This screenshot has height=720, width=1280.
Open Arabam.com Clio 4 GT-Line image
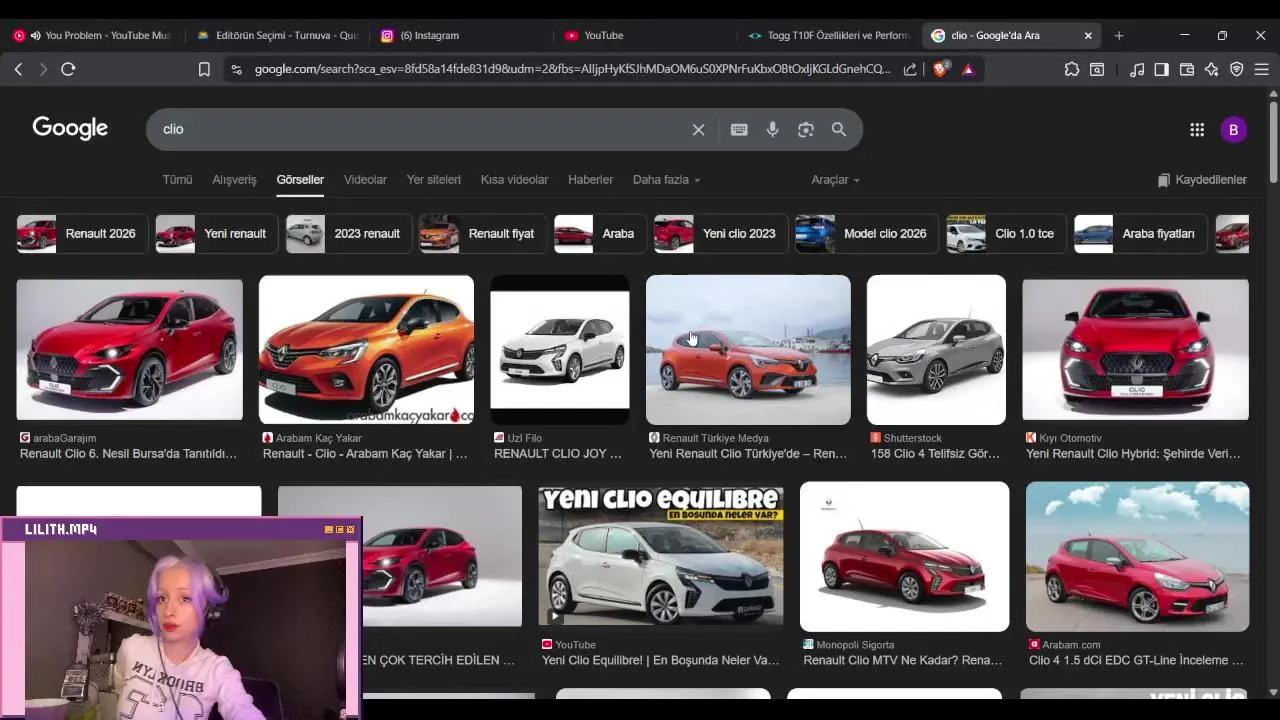click(x=1137, y=556)
